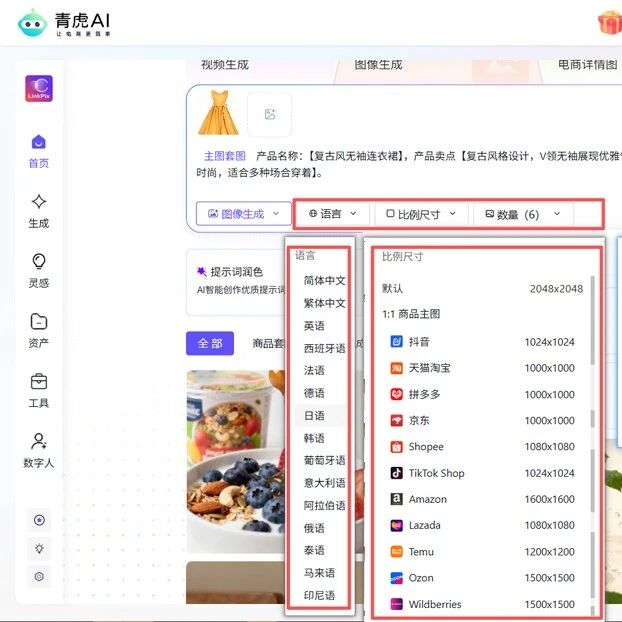Open the granola yogurt bowl image

coord(236,462)
